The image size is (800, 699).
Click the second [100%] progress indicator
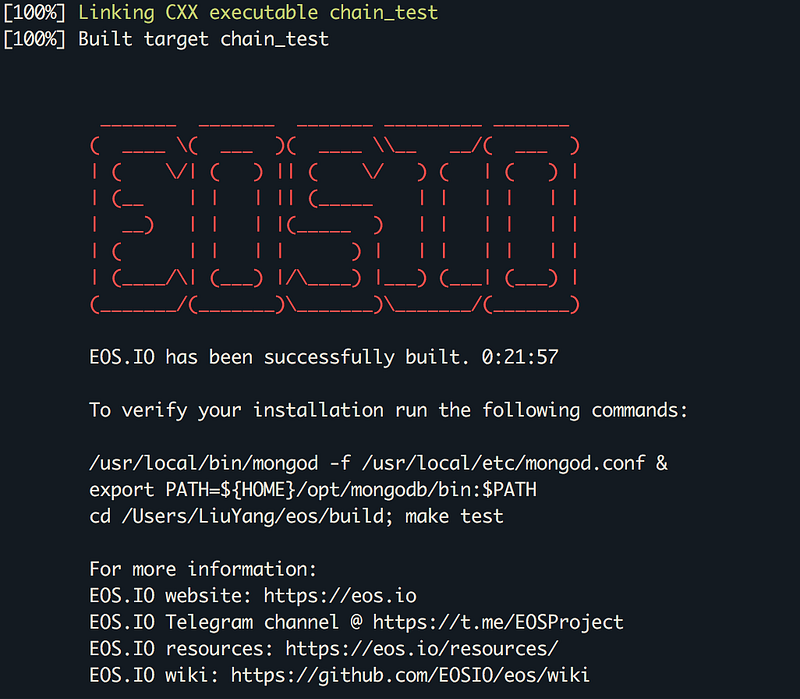[35, 40]
